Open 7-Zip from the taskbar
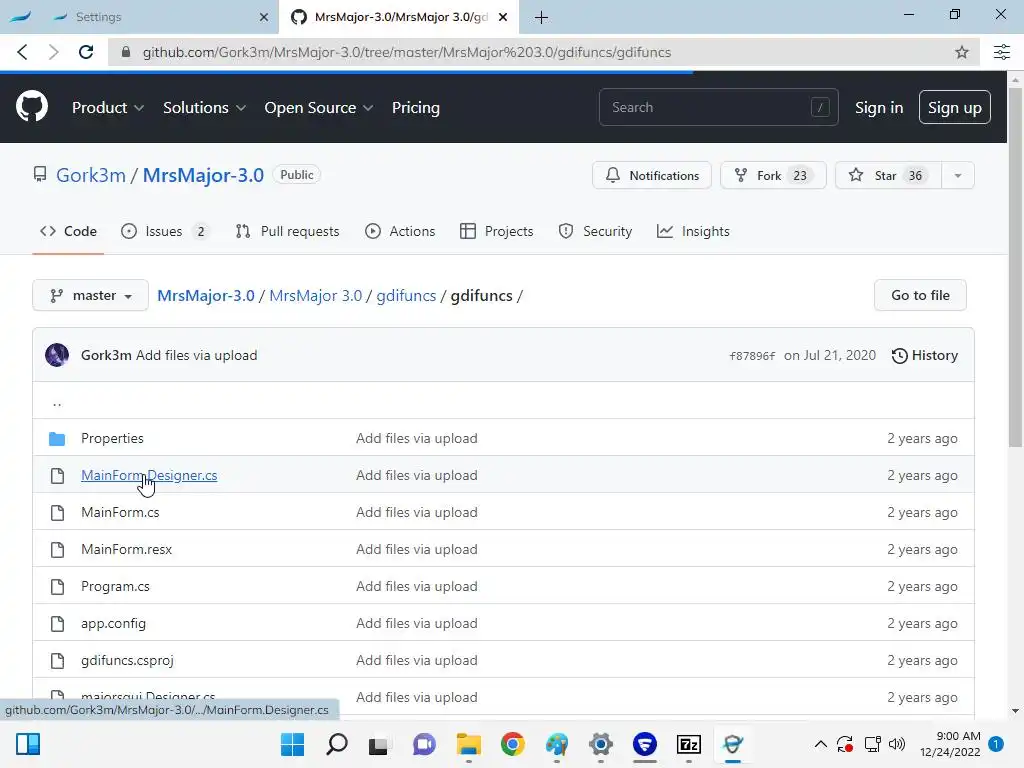Viewport: 1024px width, 768px height. pos(689,744)
